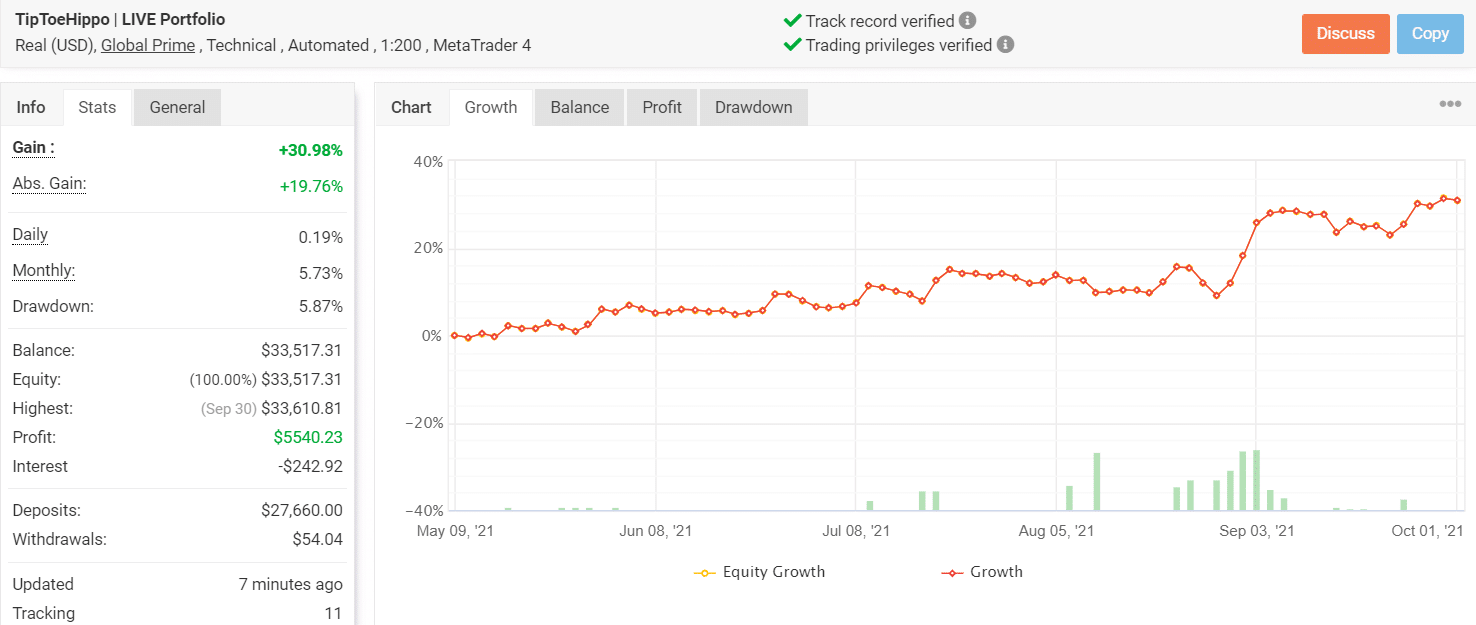Screen dimensions: 1476x625
Task: Click the Trading privileges verified checkmark
Action: (x=792, y=45)
